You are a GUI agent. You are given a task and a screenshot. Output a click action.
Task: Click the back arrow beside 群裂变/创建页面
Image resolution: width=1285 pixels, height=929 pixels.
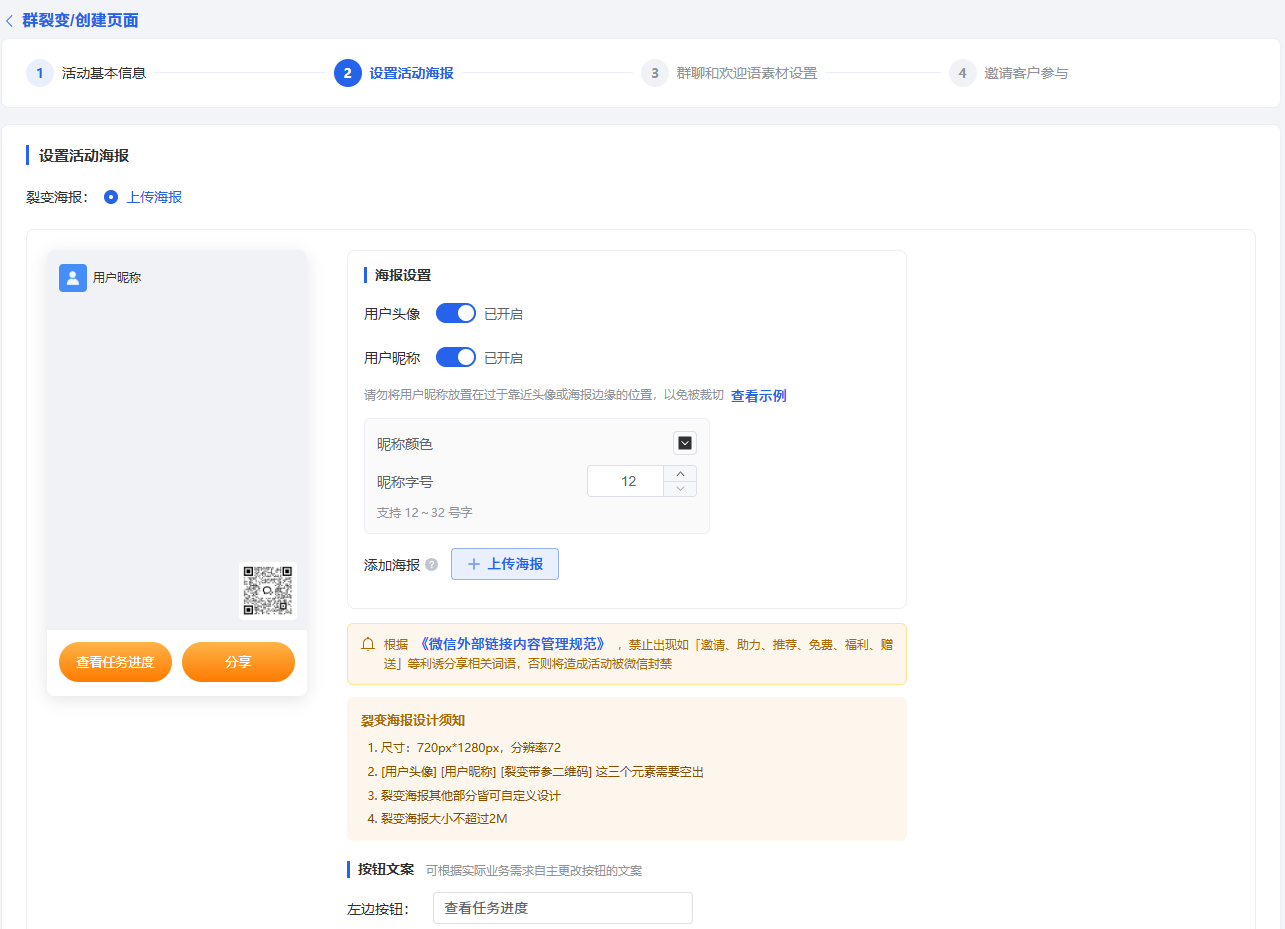pos(10,20)
